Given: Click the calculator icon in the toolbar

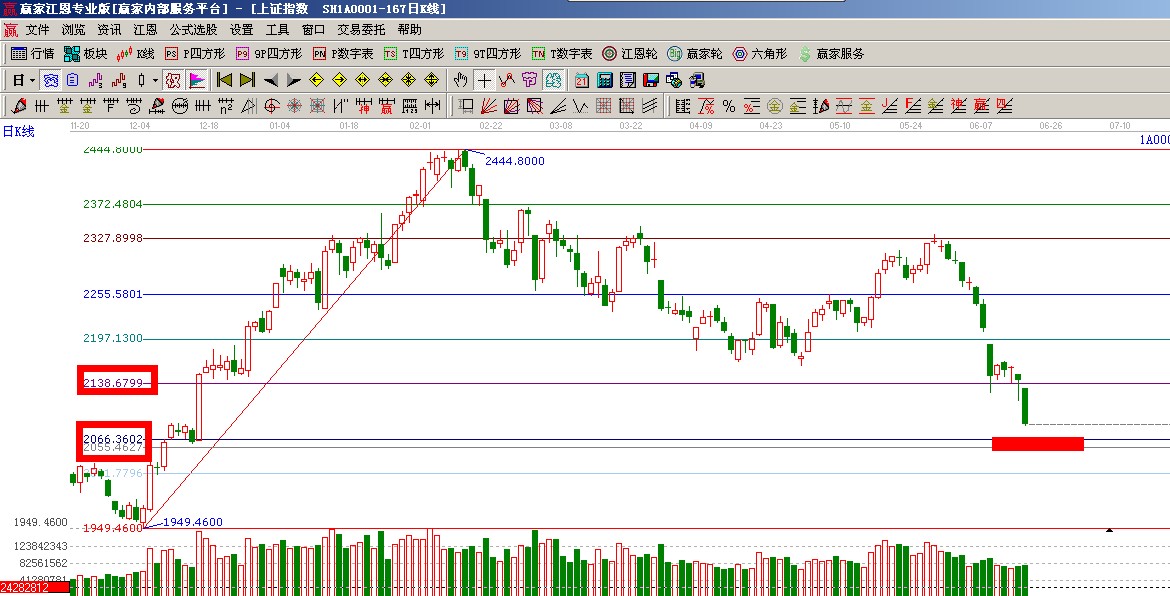Looking at the screenshot, I should point(605,80).
